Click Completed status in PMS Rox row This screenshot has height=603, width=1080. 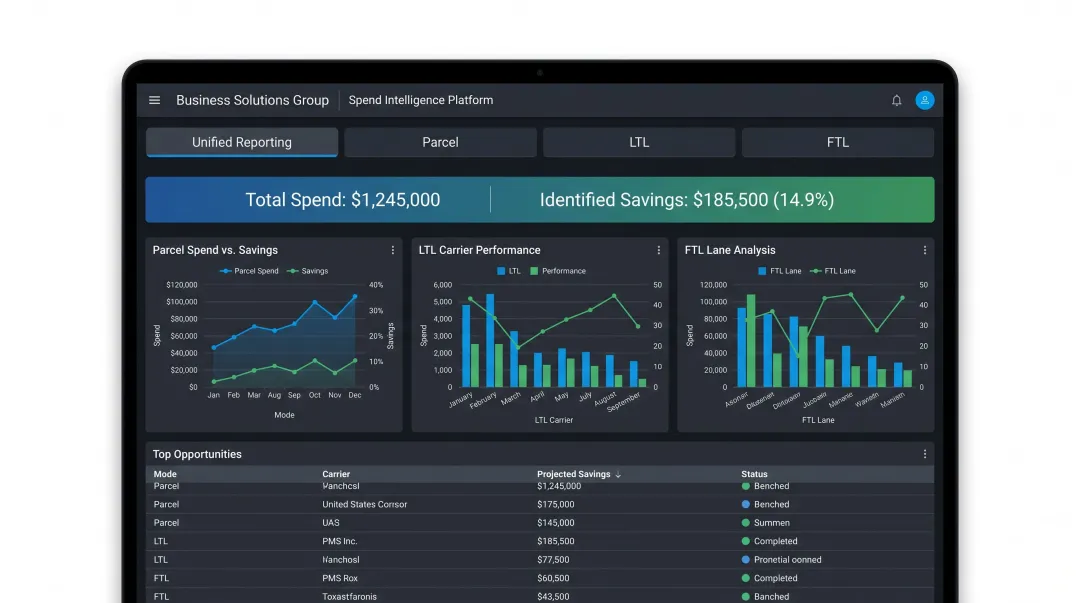coord(769,578)
